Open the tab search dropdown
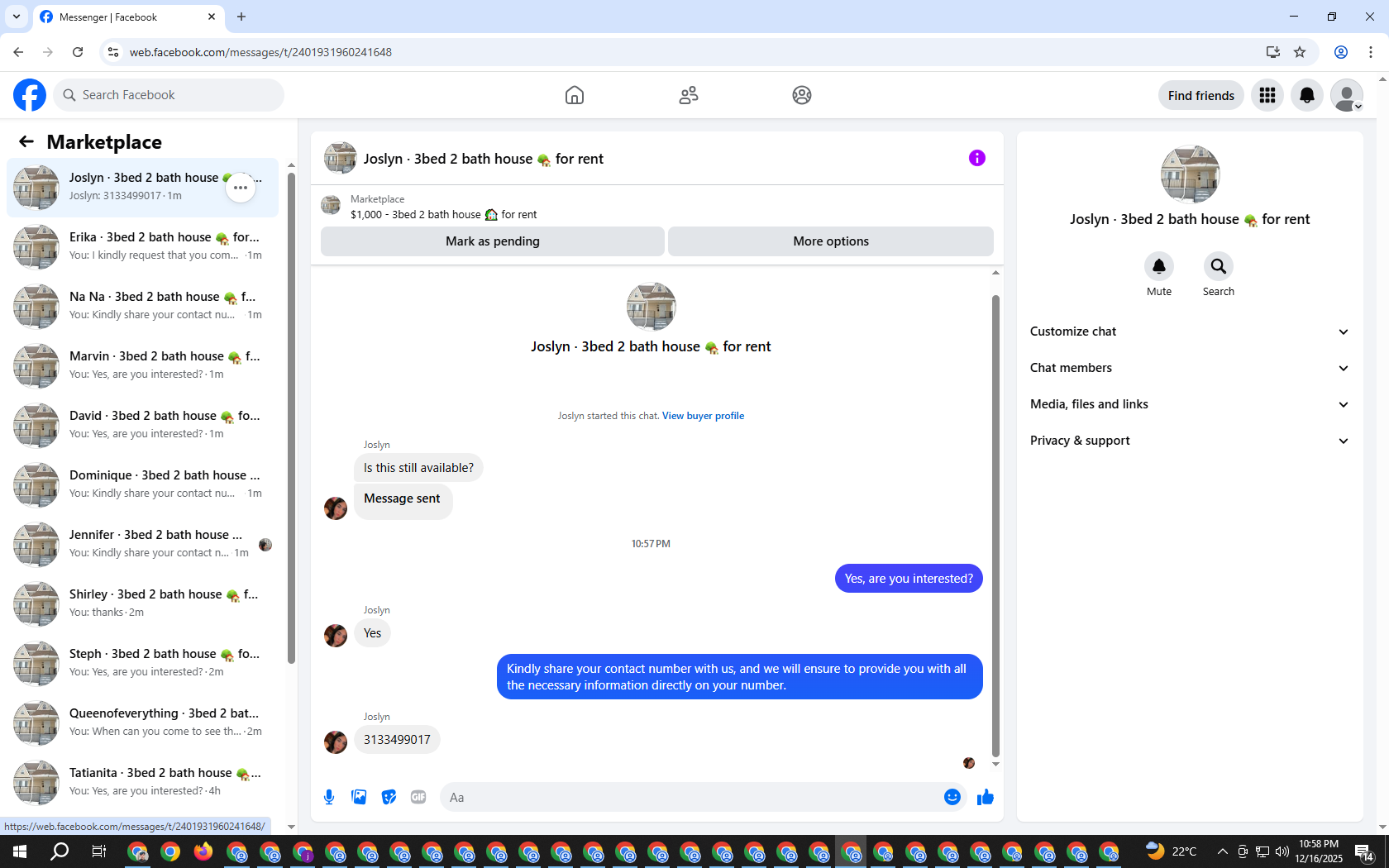 point(17,17)
